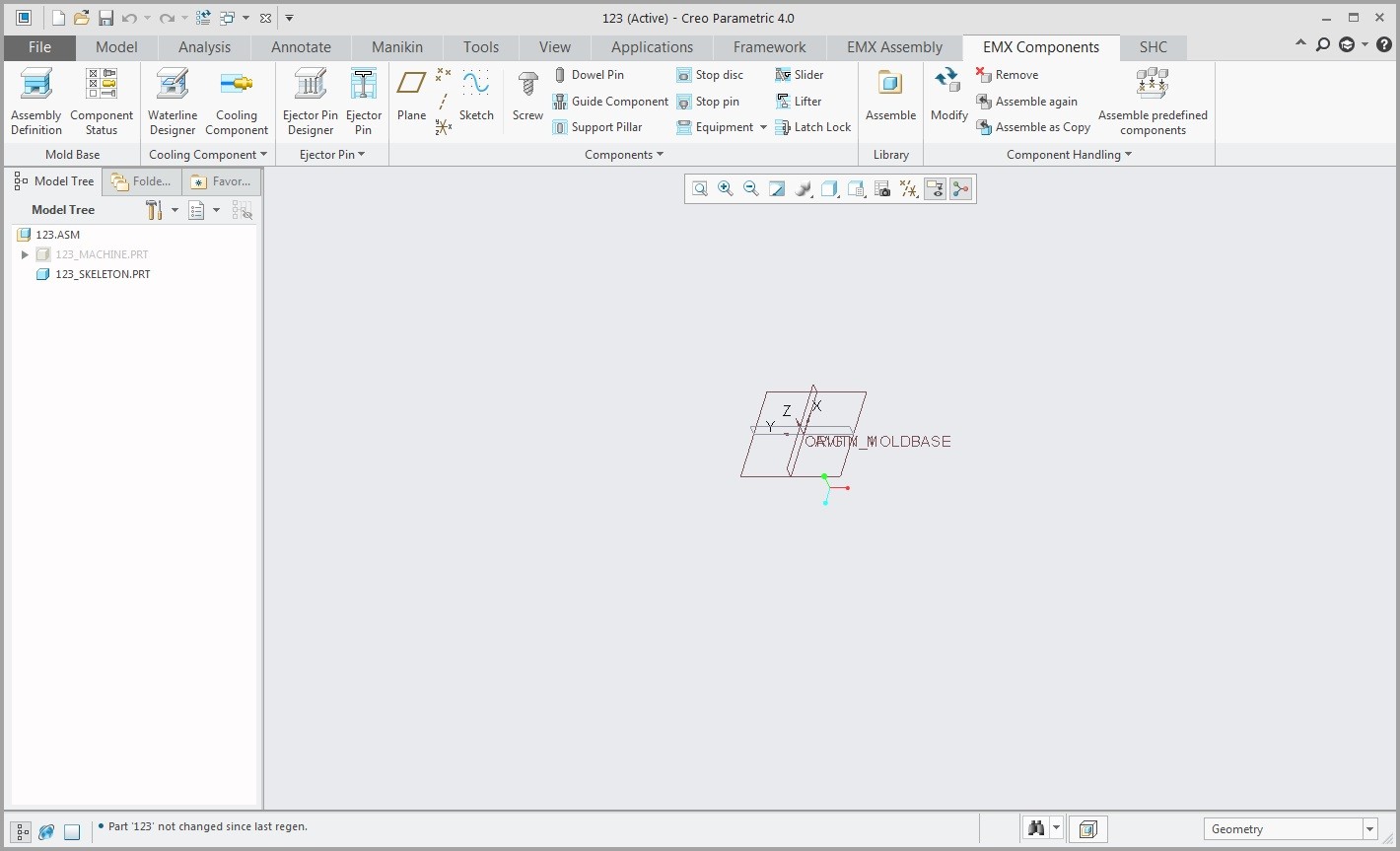
Task: Click Assemble again
Action: coord(1026,102)
